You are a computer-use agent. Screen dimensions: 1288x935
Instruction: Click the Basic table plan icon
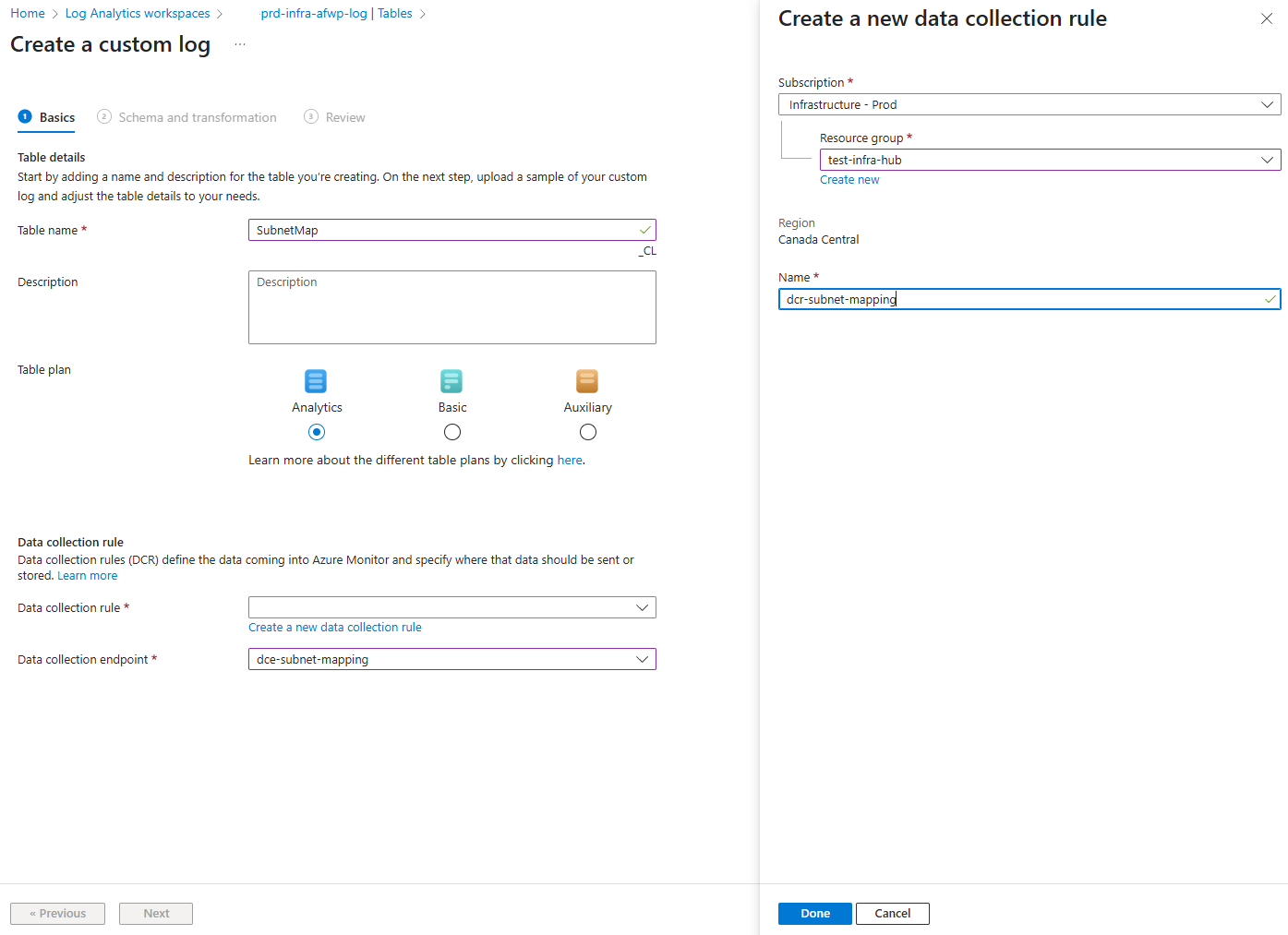[x=451, y=380]
